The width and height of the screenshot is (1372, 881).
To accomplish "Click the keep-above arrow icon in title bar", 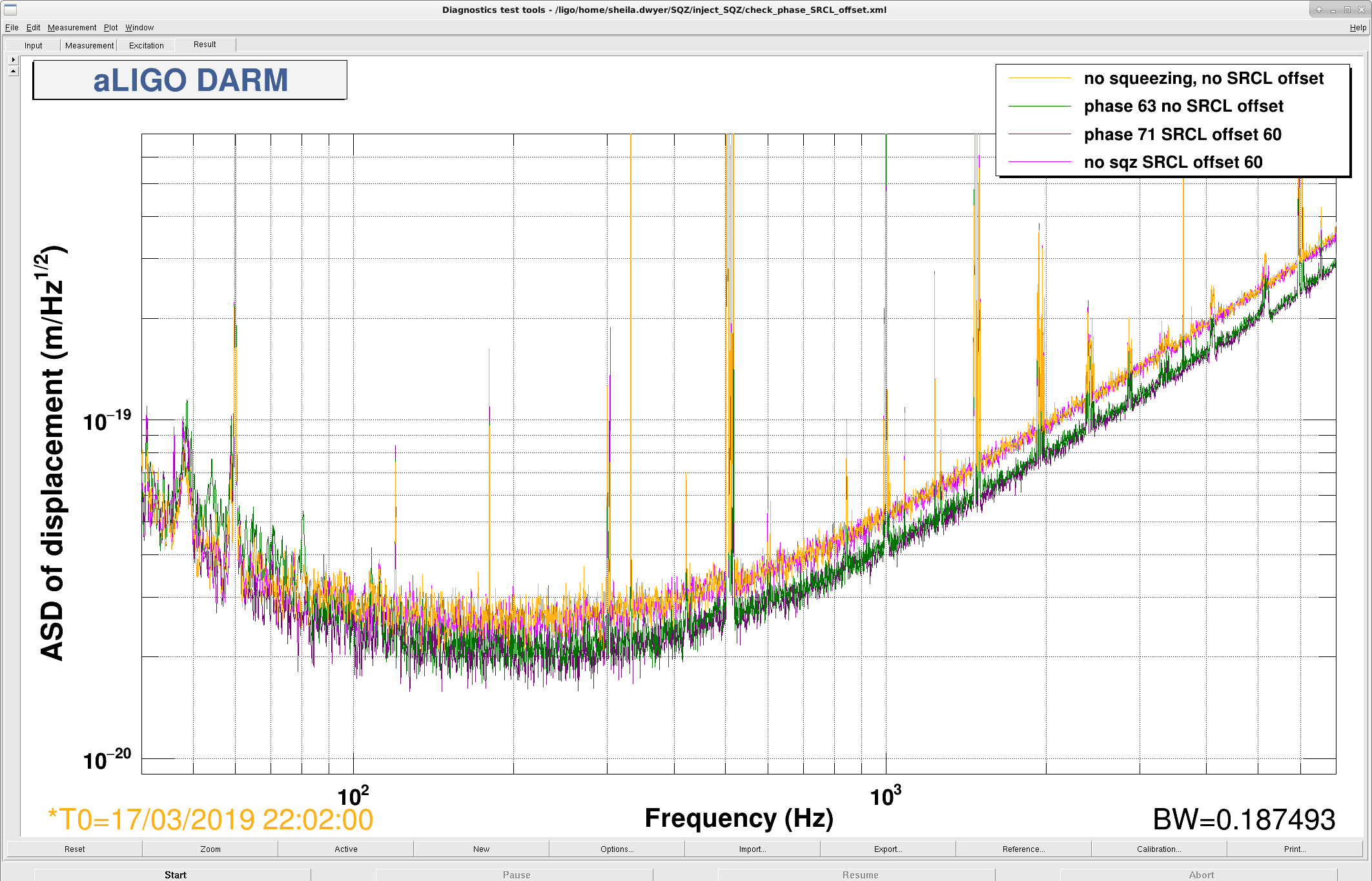I will pyautogui.click(x=1319, y=10).
